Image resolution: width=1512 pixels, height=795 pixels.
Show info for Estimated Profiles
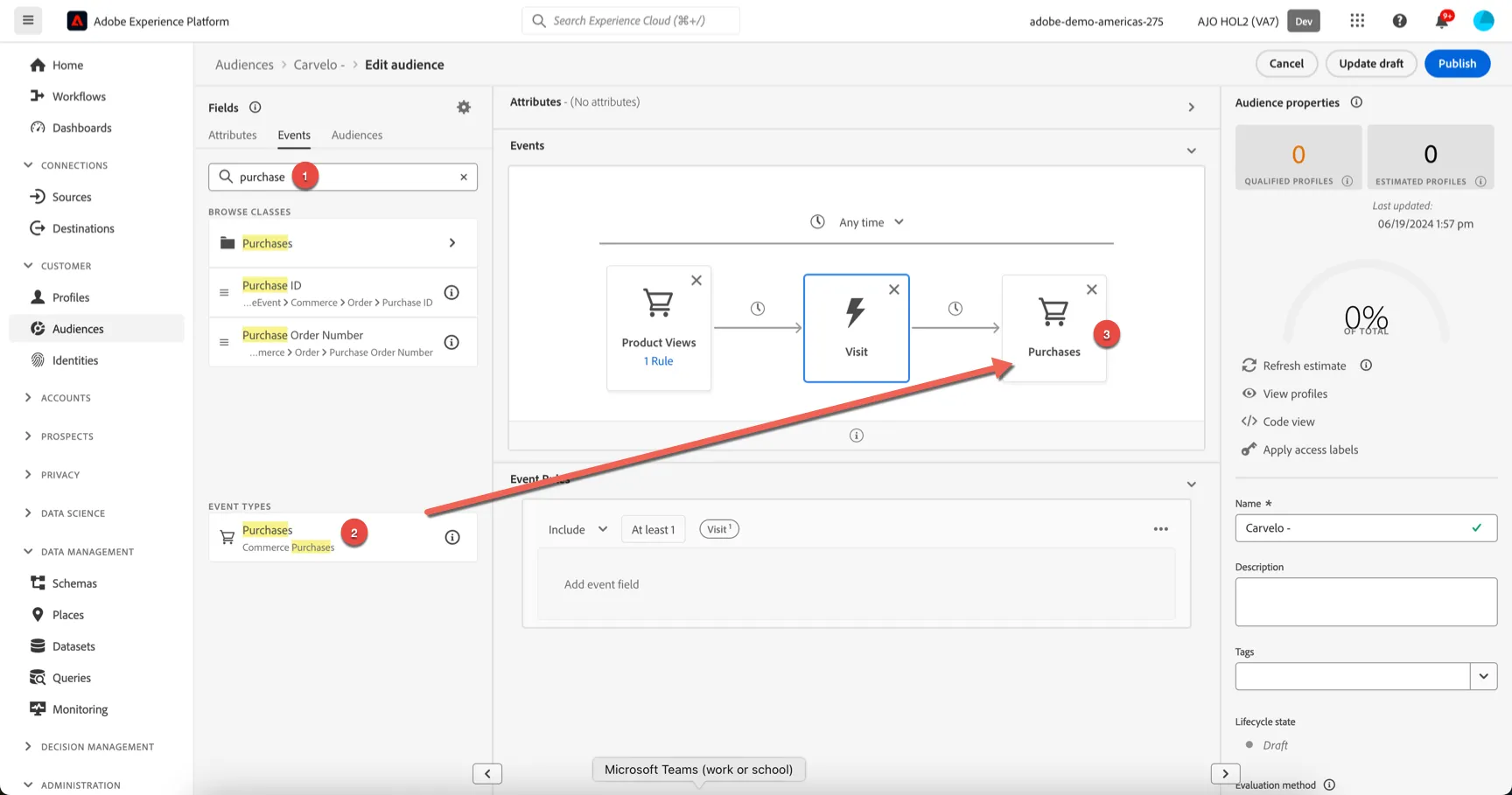point(1480,182)
